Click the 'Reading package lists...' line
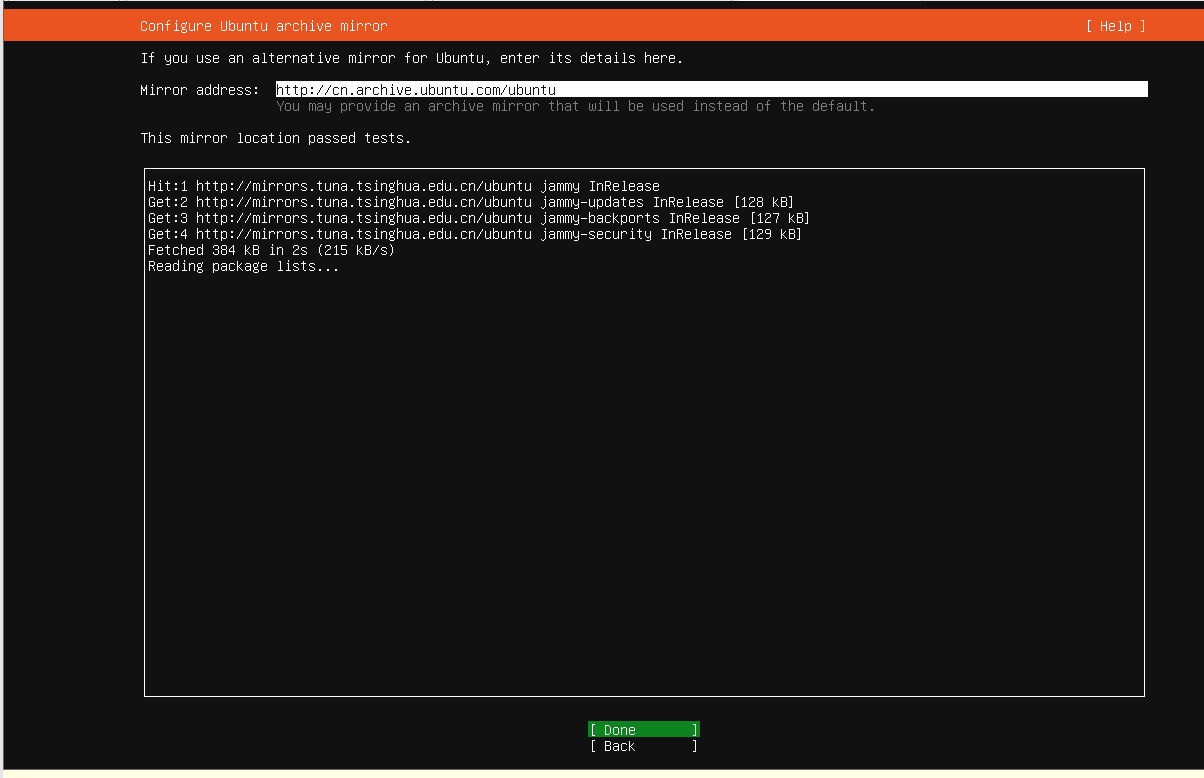 tap(245, 266)
